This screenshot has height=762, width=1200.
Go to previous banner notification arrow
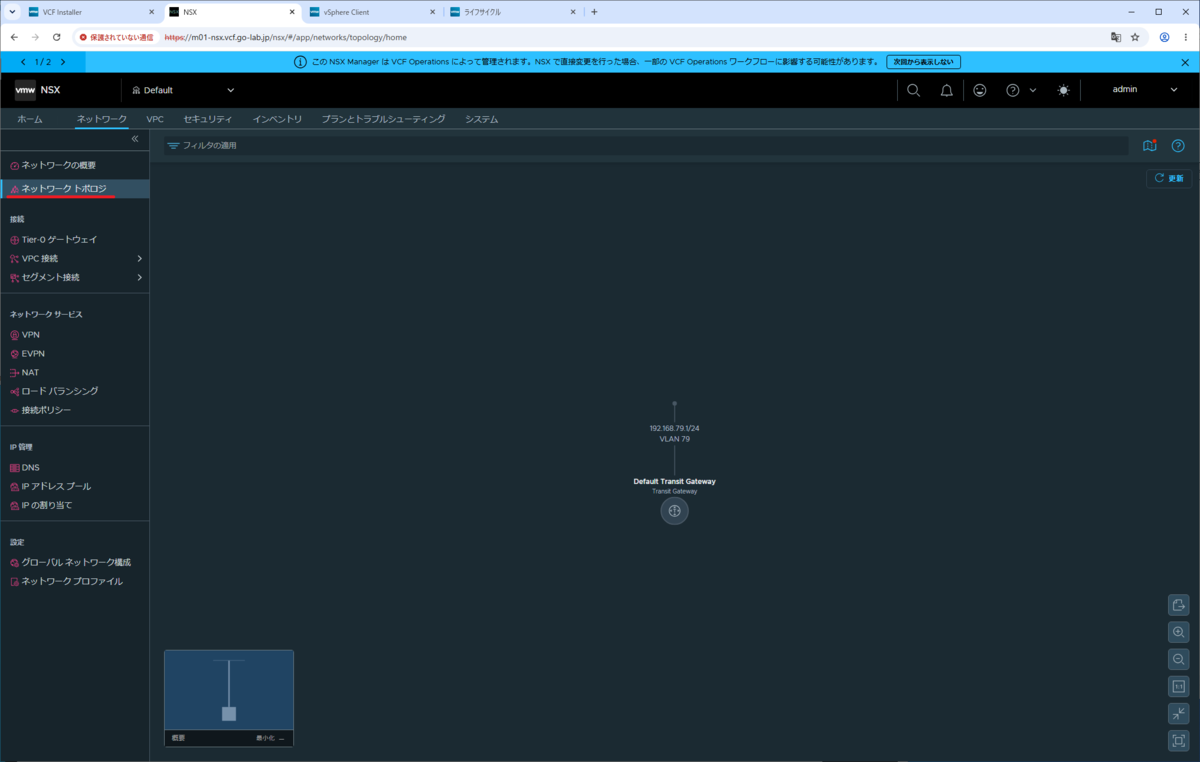[24, 62]
